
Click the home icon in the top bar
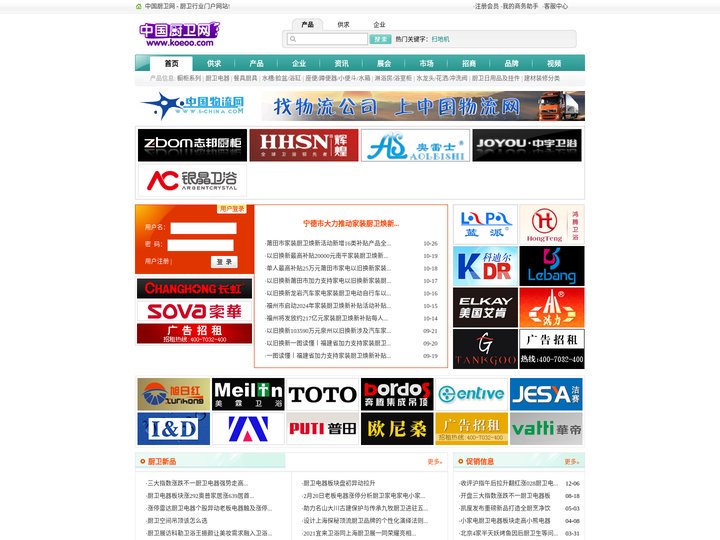coord(139,6)
